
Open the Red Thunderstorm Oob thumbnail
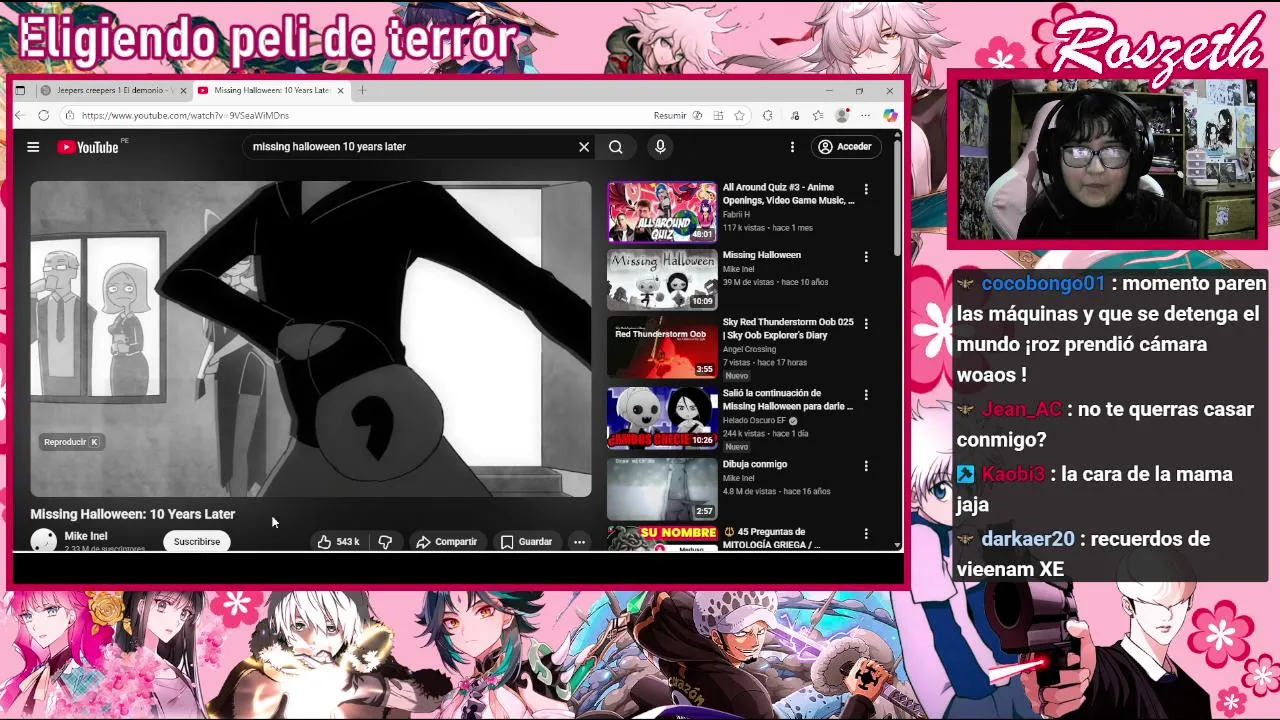pos(662,347)
